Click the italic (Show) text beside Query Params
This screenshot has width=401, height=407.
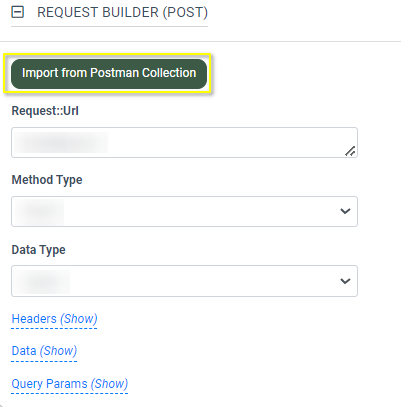pos(110,384)
